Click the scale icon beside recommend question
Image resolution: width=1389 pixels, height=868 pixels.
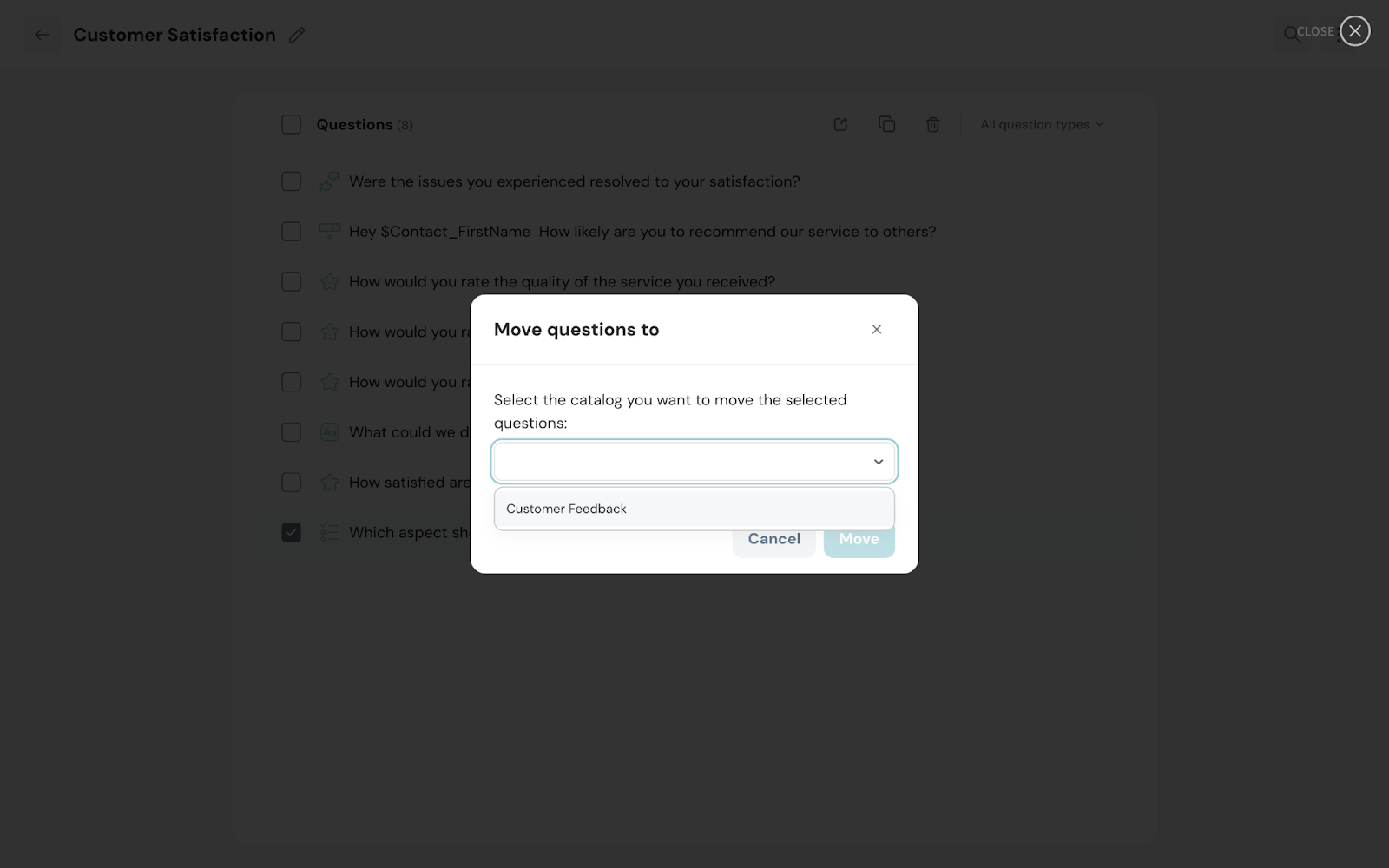tap(330, 232)
